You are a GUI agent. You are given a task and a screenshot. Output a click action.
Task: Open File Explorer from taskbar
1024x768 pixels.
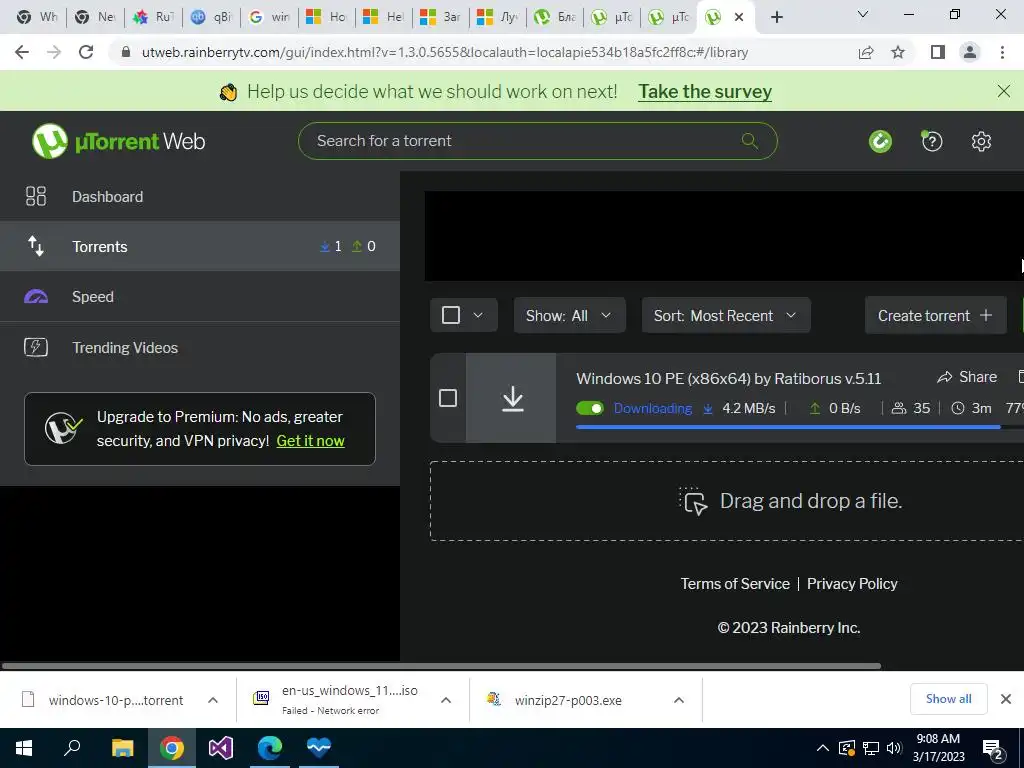pos(122,748)
